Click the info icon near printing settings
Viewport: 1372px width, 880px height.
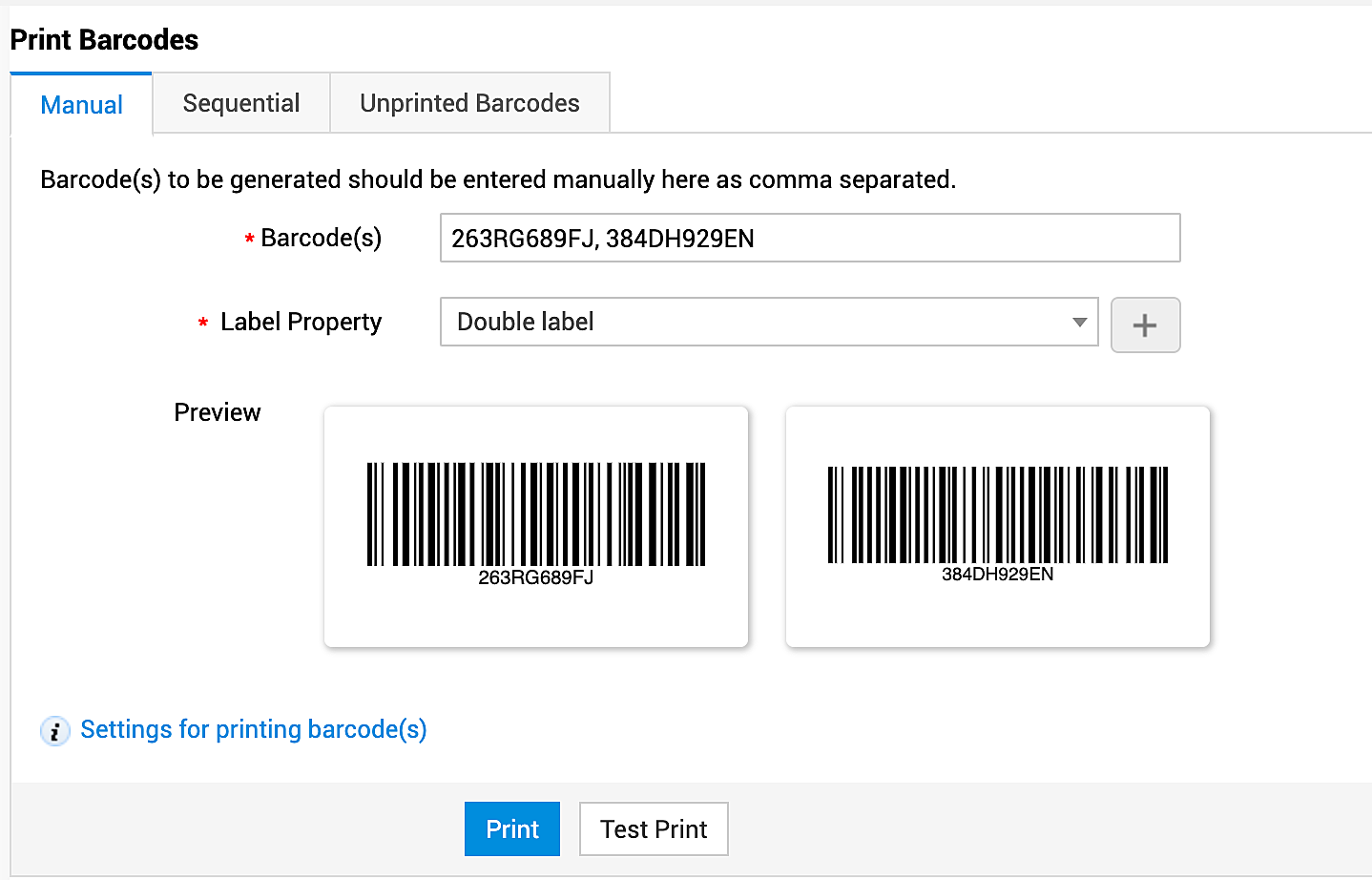54,731
